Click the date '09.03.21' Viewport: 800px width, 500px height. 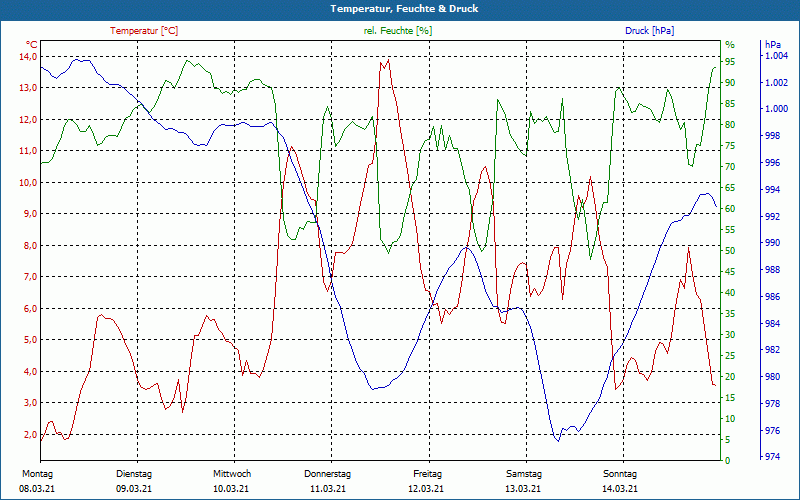134,489
